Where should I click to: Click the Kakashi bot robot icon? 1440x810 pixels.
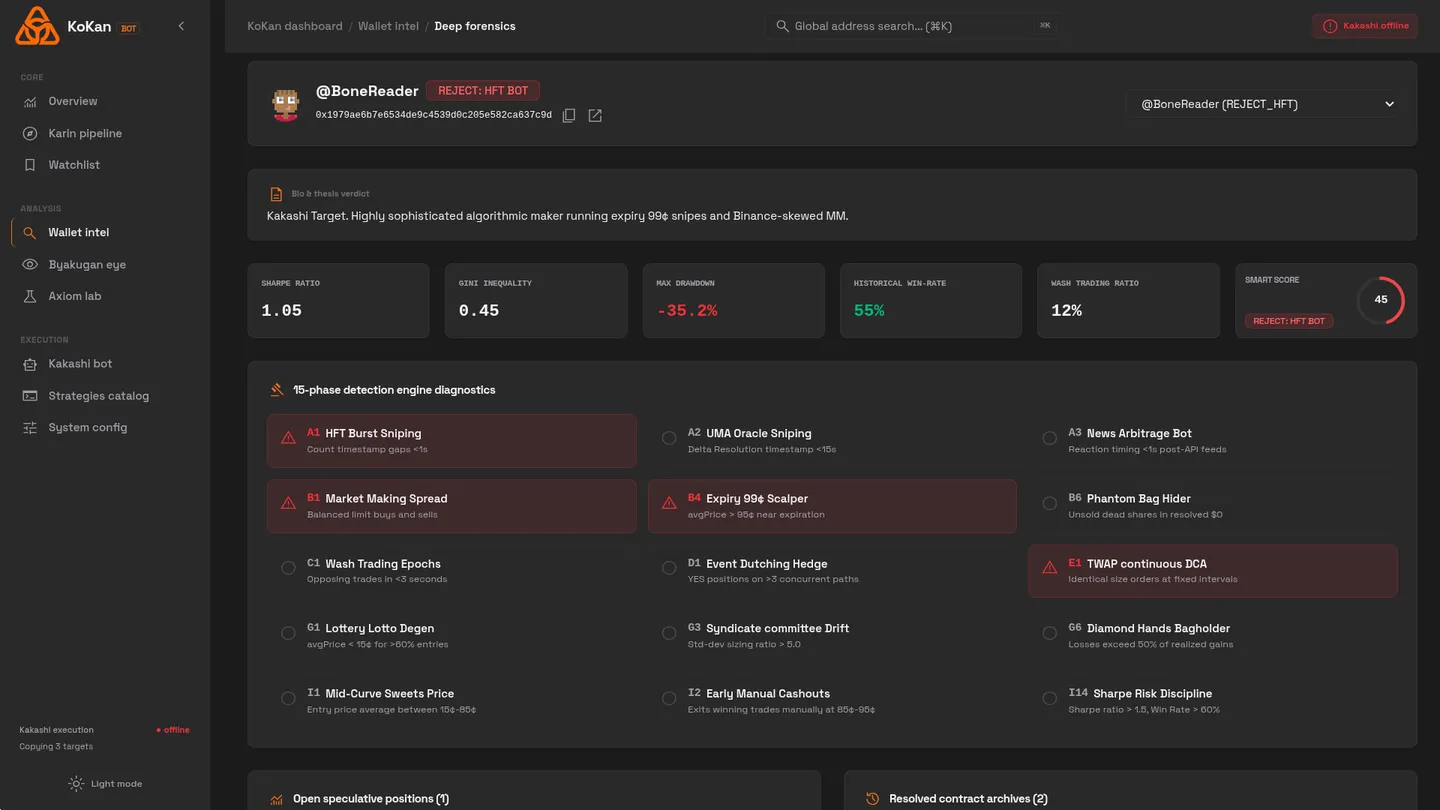point(30,364)
